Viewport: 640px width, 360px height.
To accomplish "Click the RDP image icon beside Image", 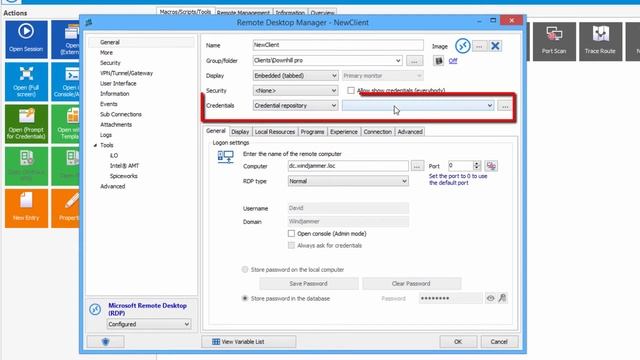I will (462, 46).
